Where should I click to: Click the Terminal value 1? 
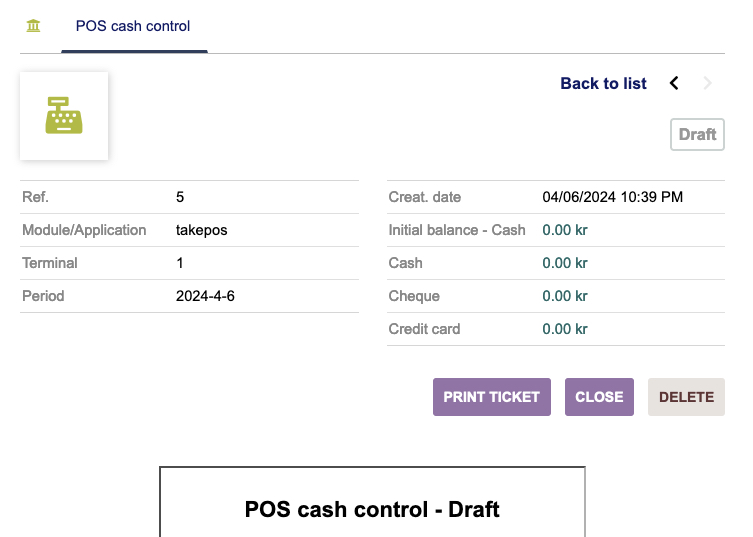[180, 263]
